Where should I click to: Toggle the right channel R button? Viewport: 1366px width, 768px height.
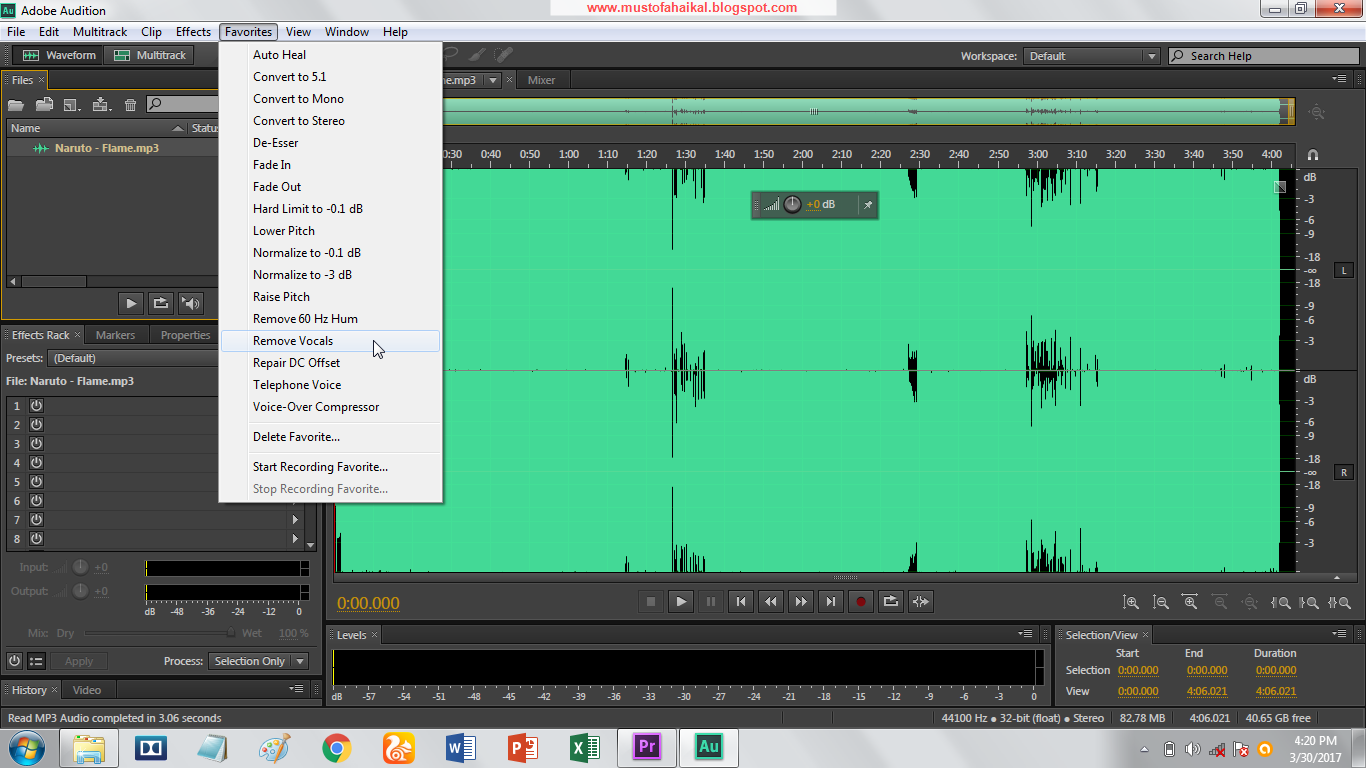[1345, 472]
